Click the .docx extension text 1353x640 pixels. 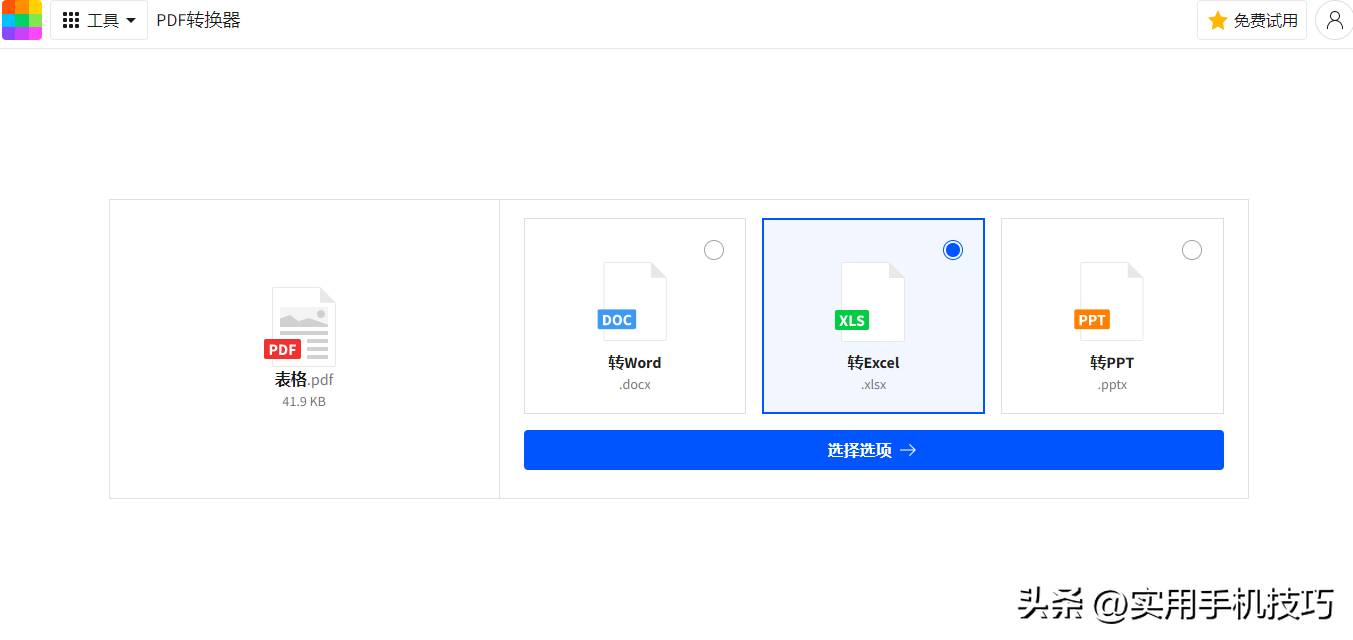click(x=635, y=385)
